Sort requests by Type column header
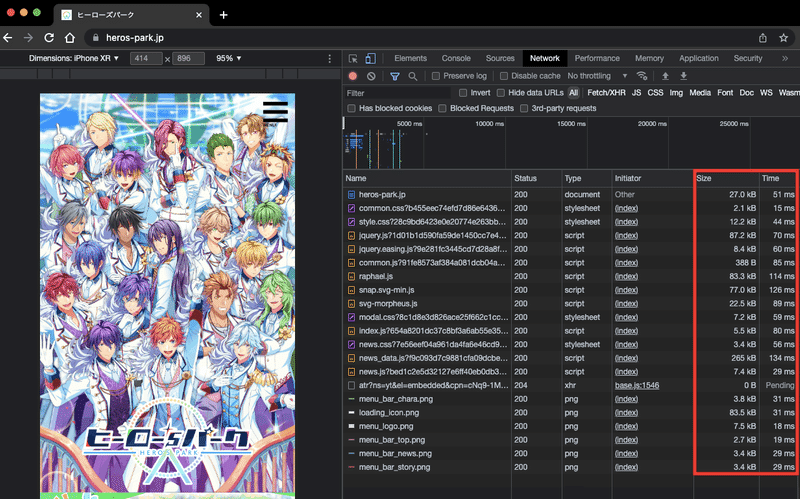Screen dimensions: 800x499 point(586,178)
